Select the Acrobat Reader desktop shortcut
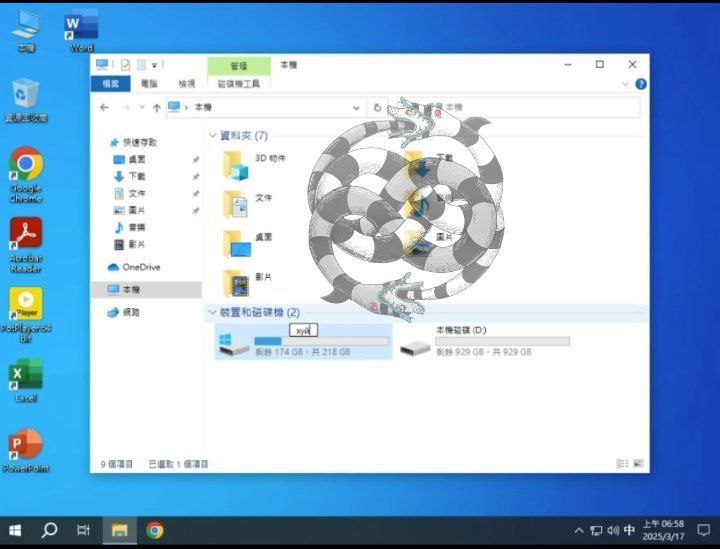The width and height of the screenshot is (720, 549). [x=26, y=246]
